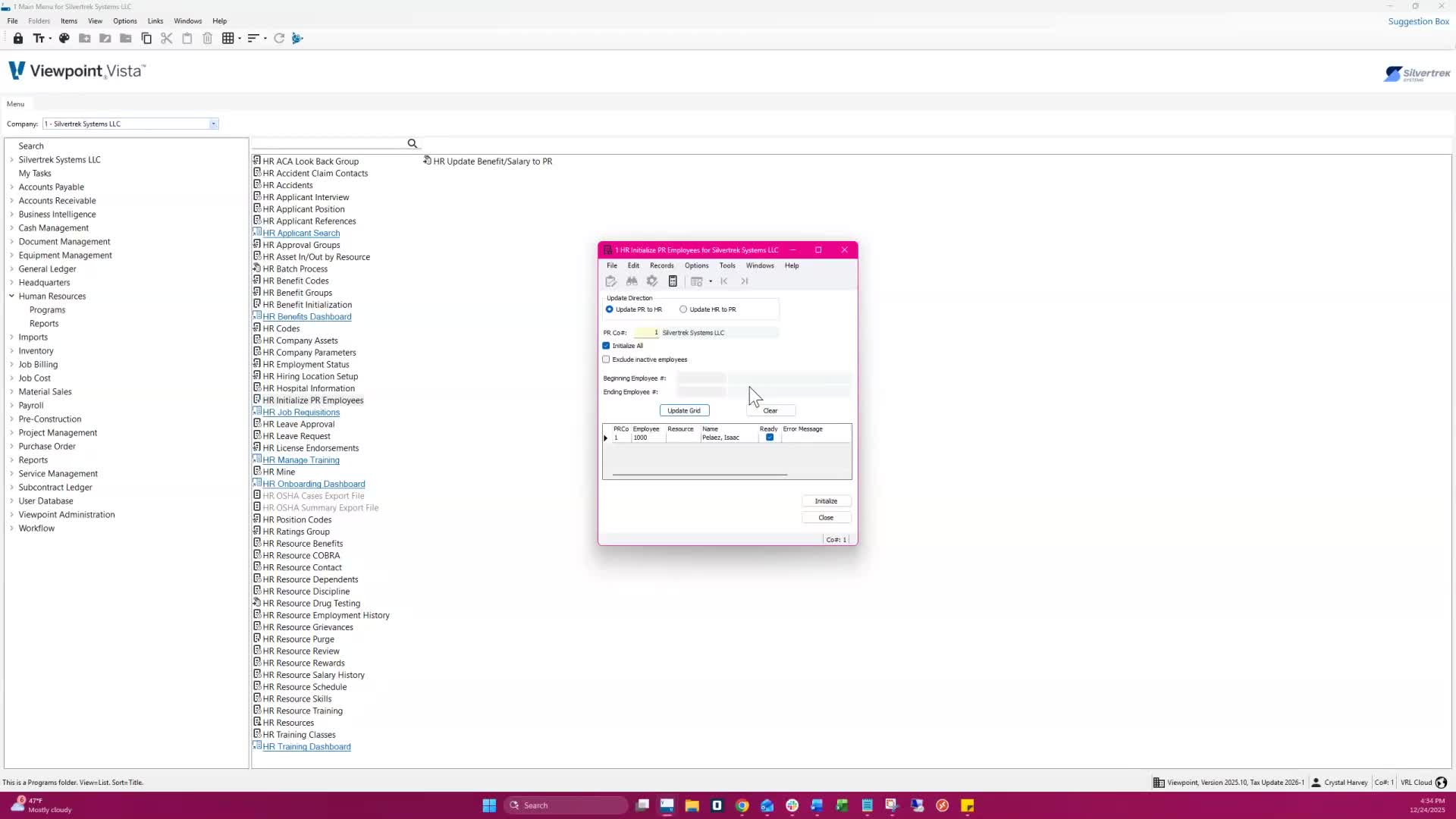
Task: Click the gear settings icon in dialog
Action: [x=652, y=281]
